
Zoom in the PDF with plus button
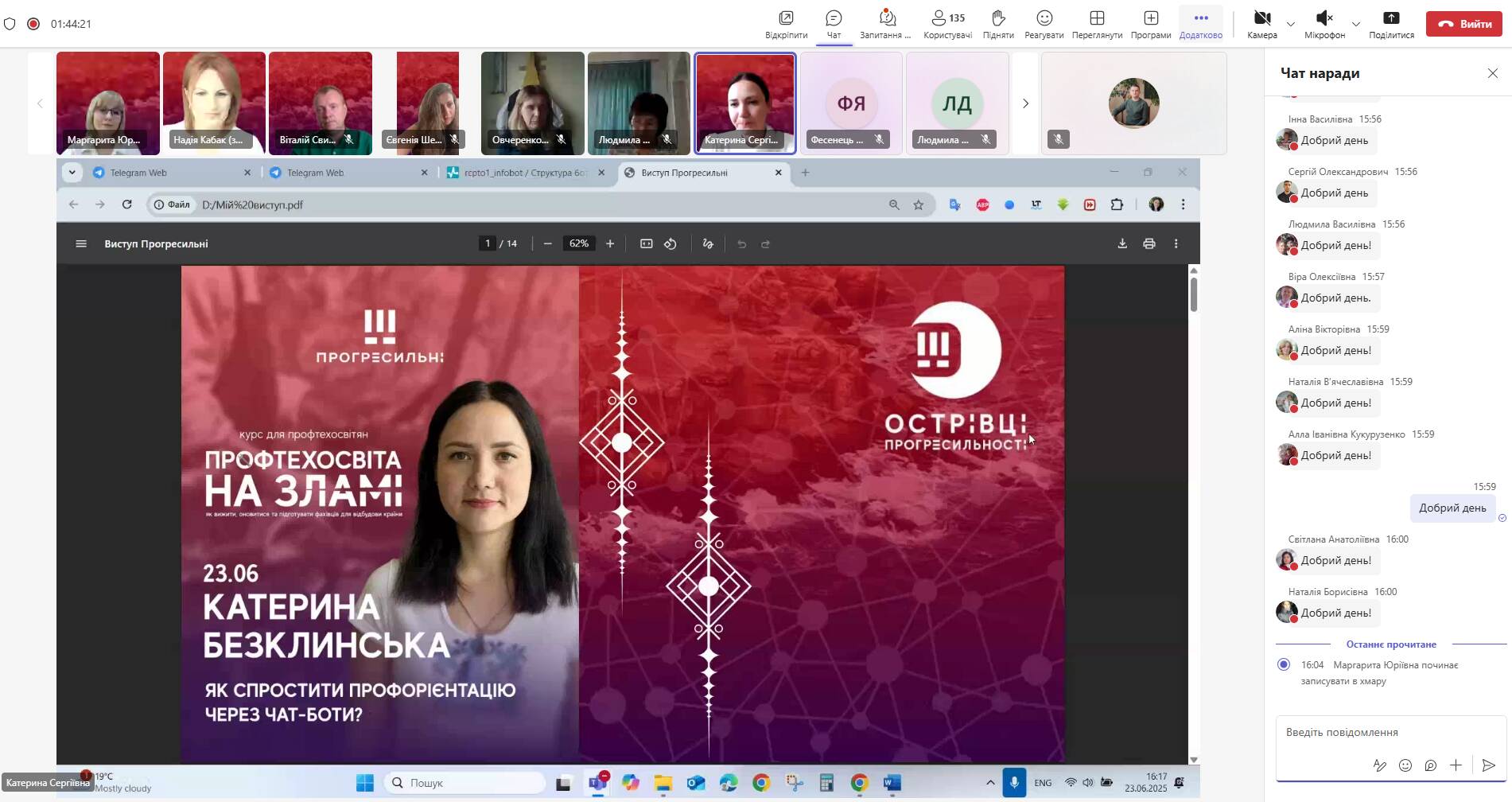[x=610, y=243]
